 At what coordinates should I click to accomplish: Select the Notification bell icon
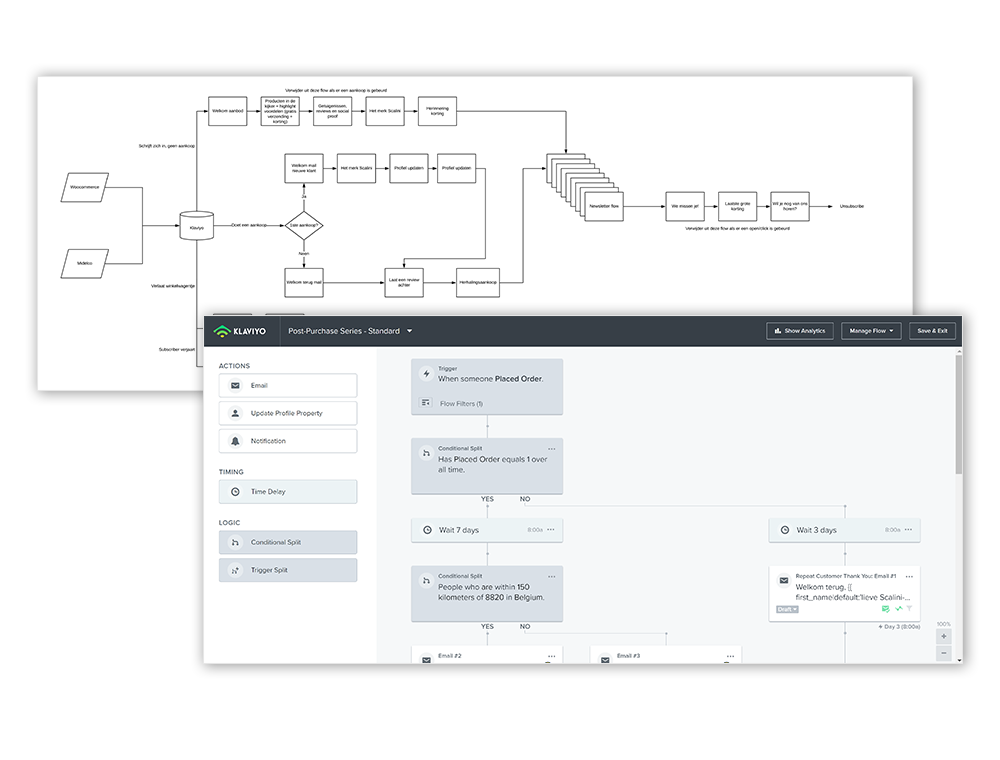235,441
